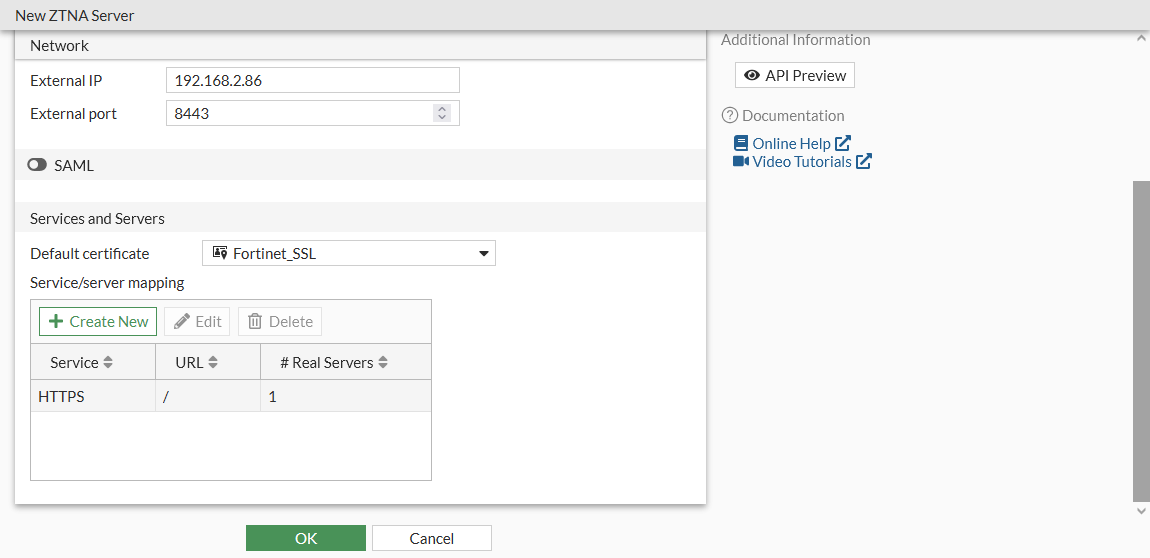1150x558 pixels.
Task: Click external link icon beside Video Tutorials
Action: tap(864, 162)
